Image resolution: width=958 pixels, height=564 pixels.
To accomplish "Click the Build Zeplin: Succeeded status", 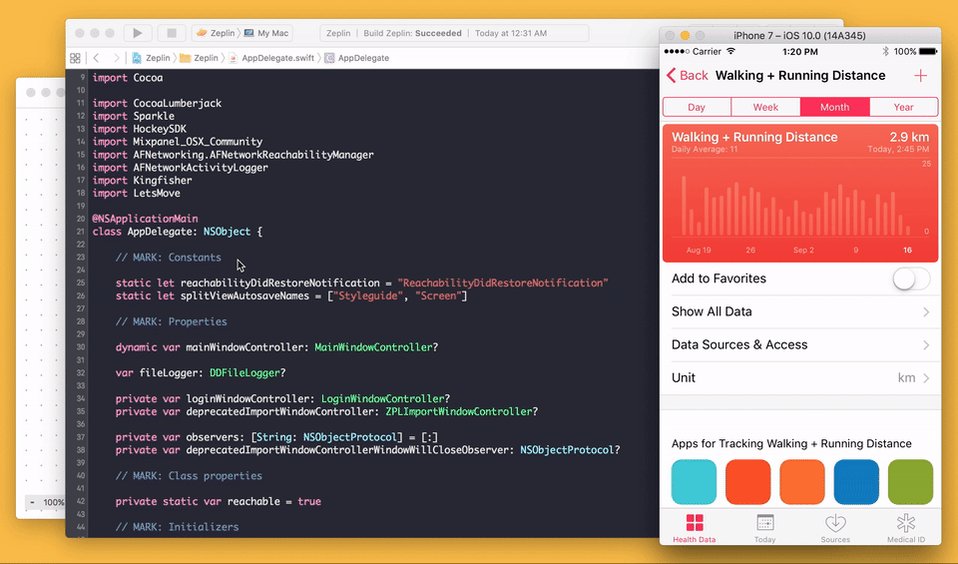I will 412,33.
